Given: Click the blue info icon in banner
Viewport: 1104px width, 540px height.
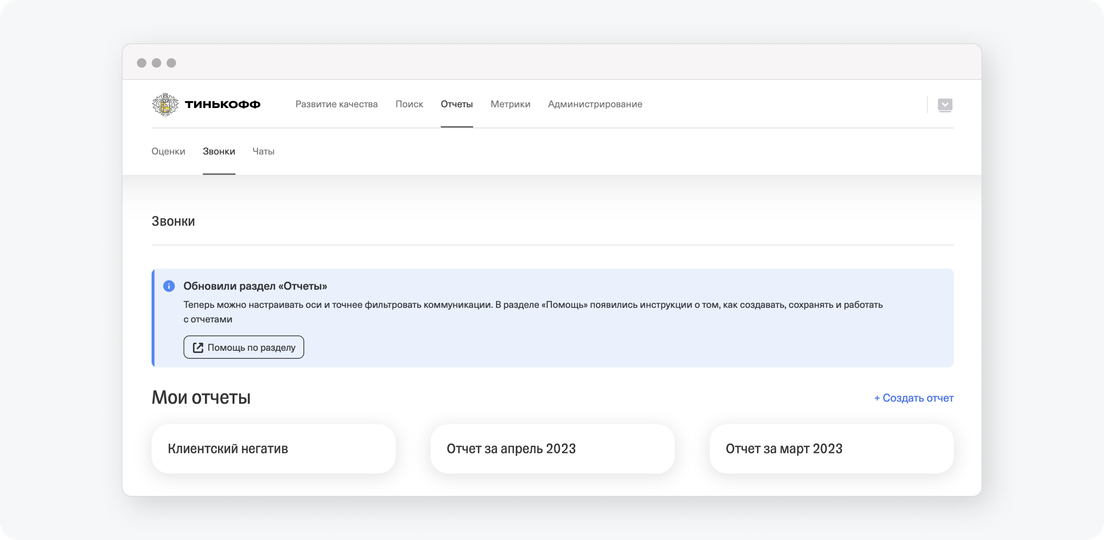Looking at the screenshot, I should (x=169, y=287).
